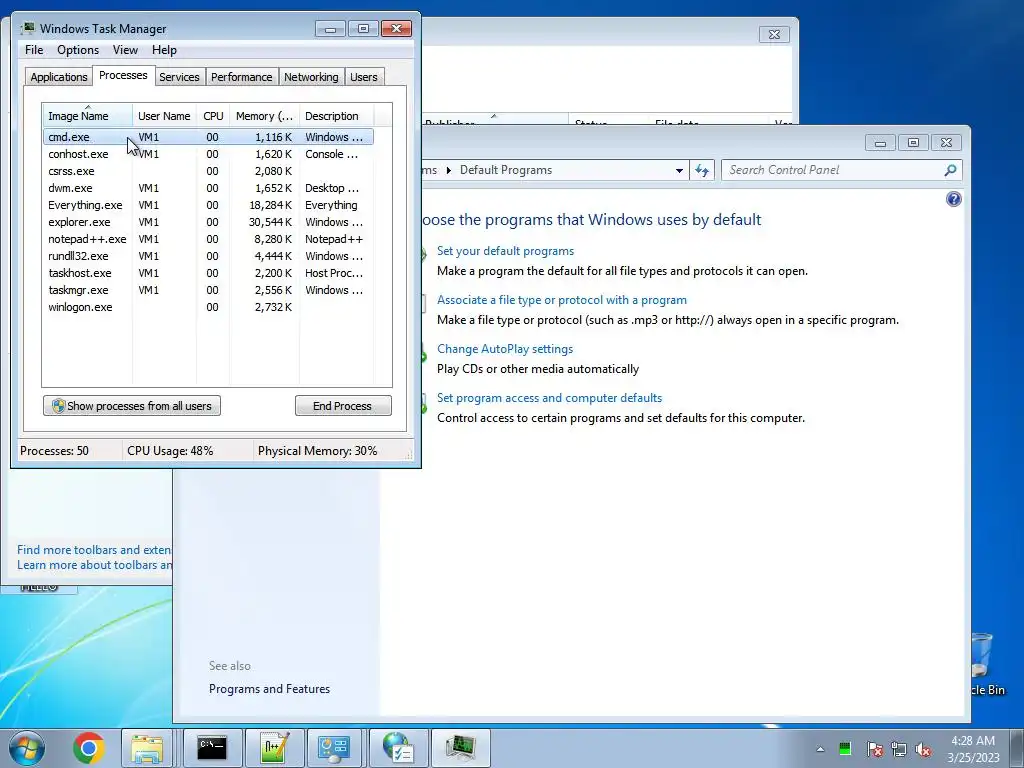Screen dimensions: 1024x768
Task: Sort processes by Description column
Action: [x=336, y=116]
